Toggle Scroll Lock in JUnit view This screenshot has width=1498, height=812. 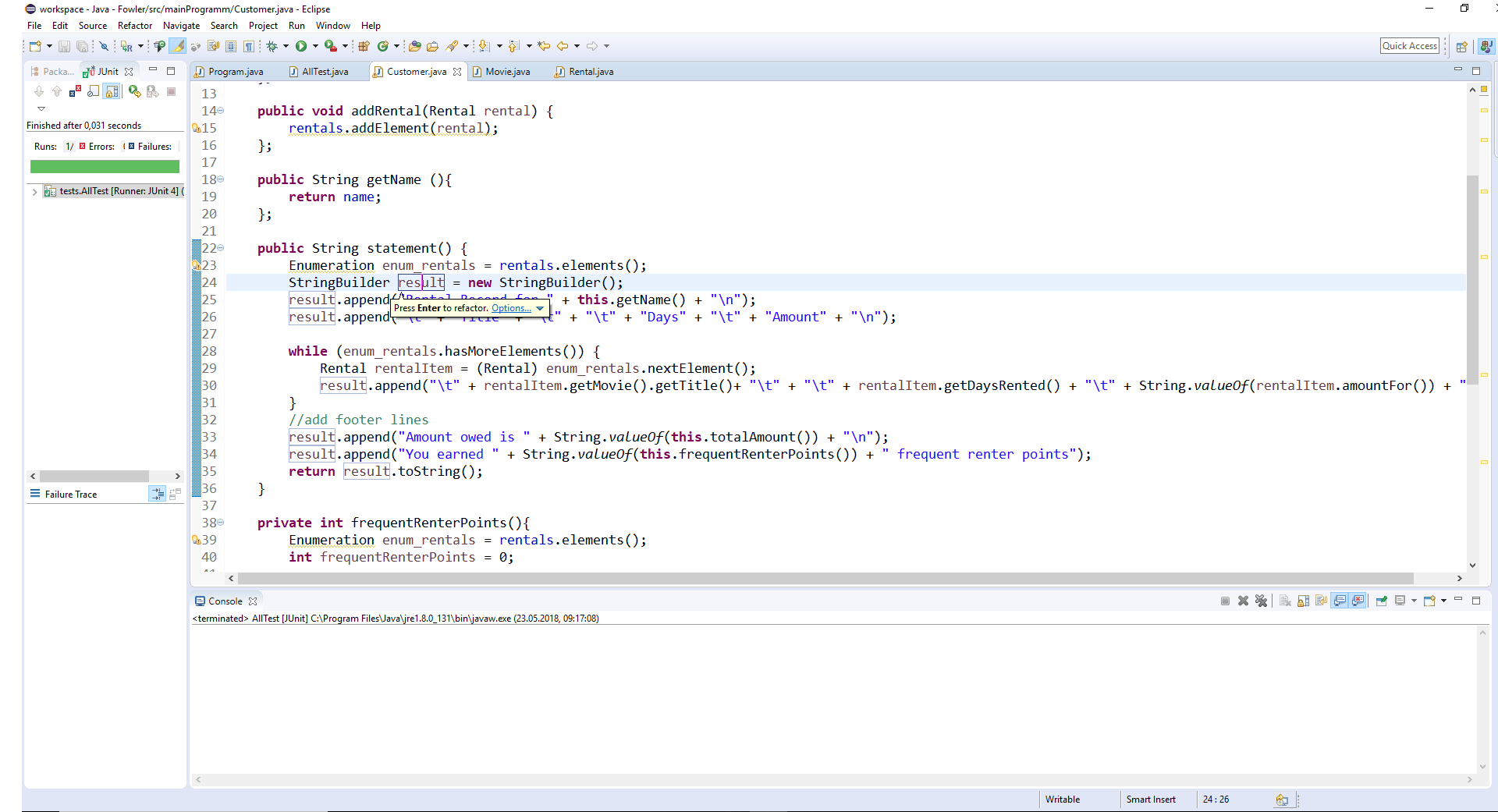coord(112,91)
